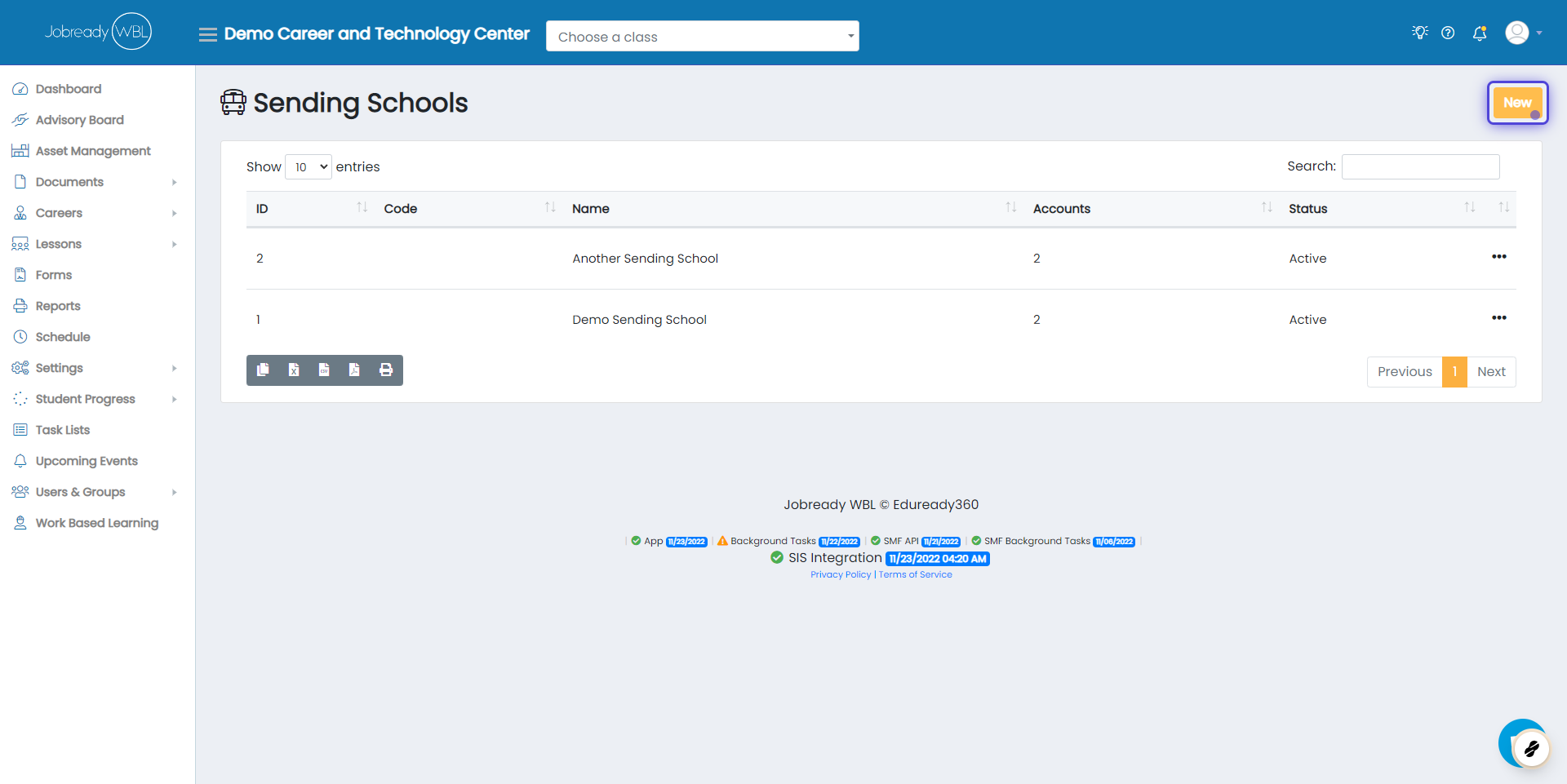Image resolution: width=1567 pixels, height=784 pixels.
Task: Open the Choose a class dropdown
Action: coord(702,36)
